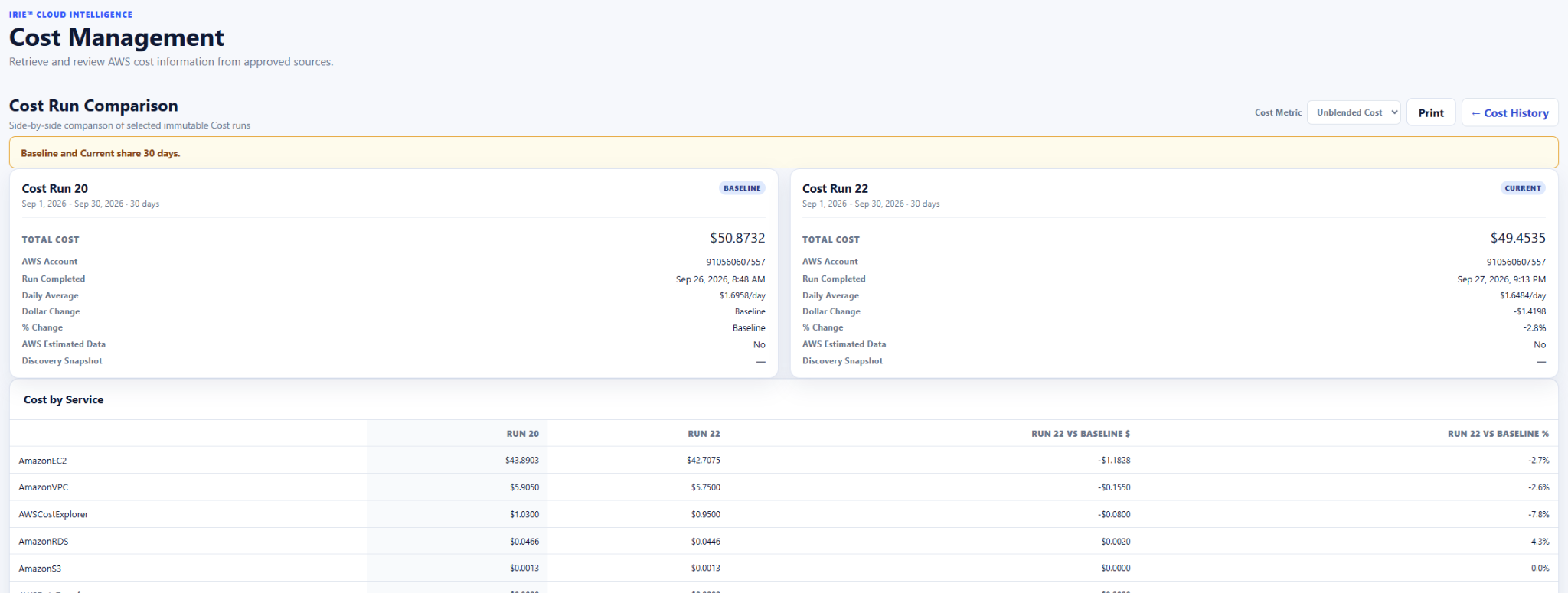This screenshot has width=1568, height=593.
Task: Click AWSCostExplorer difference -$0.0800
Action: [x=1114, y=514]
